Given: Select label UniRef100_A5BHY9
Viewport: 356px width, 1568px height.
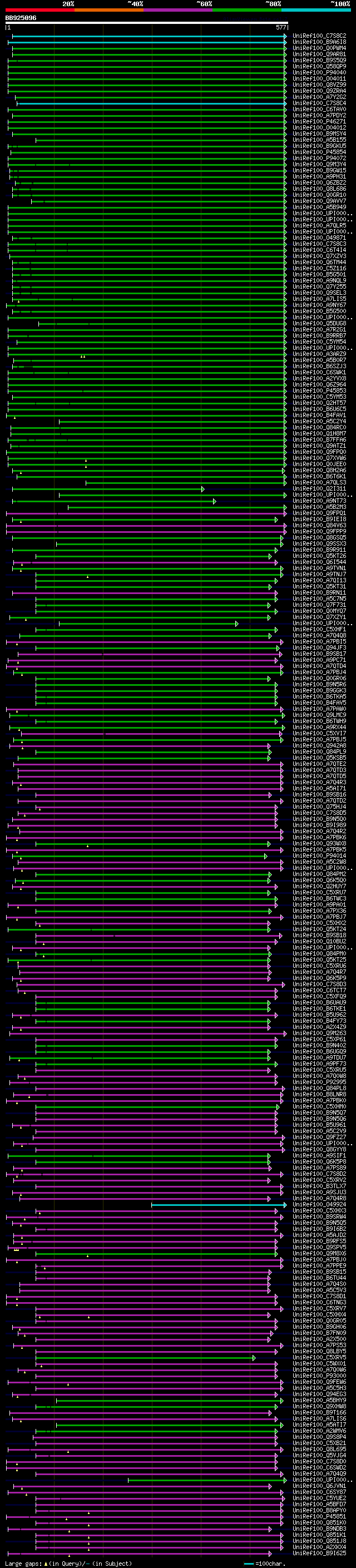Looking at the screenshot, I should 319,1401.
